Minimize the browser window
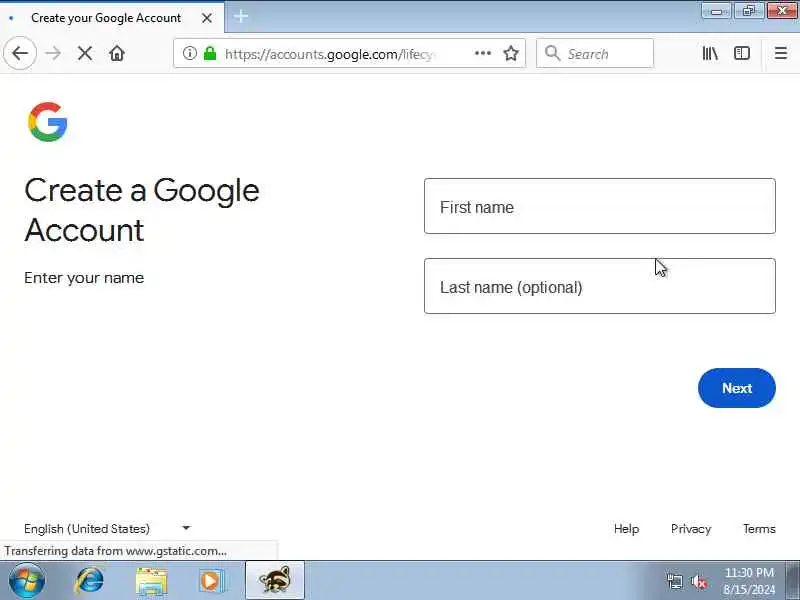The height and width of the screenshot is (600, 800). (716, 11)
